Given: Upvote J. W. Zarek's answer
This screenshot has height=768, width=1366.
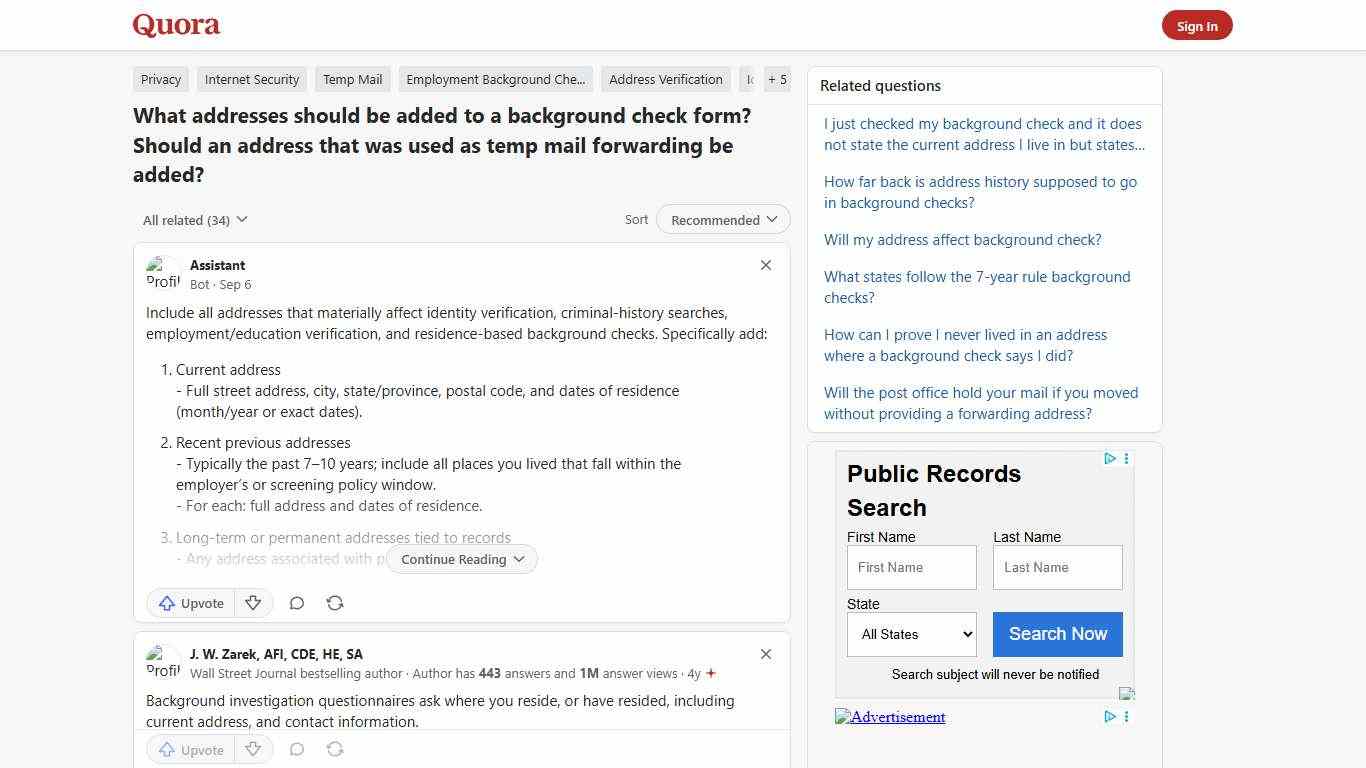Looking at the screenshot, I should (190, 749).
